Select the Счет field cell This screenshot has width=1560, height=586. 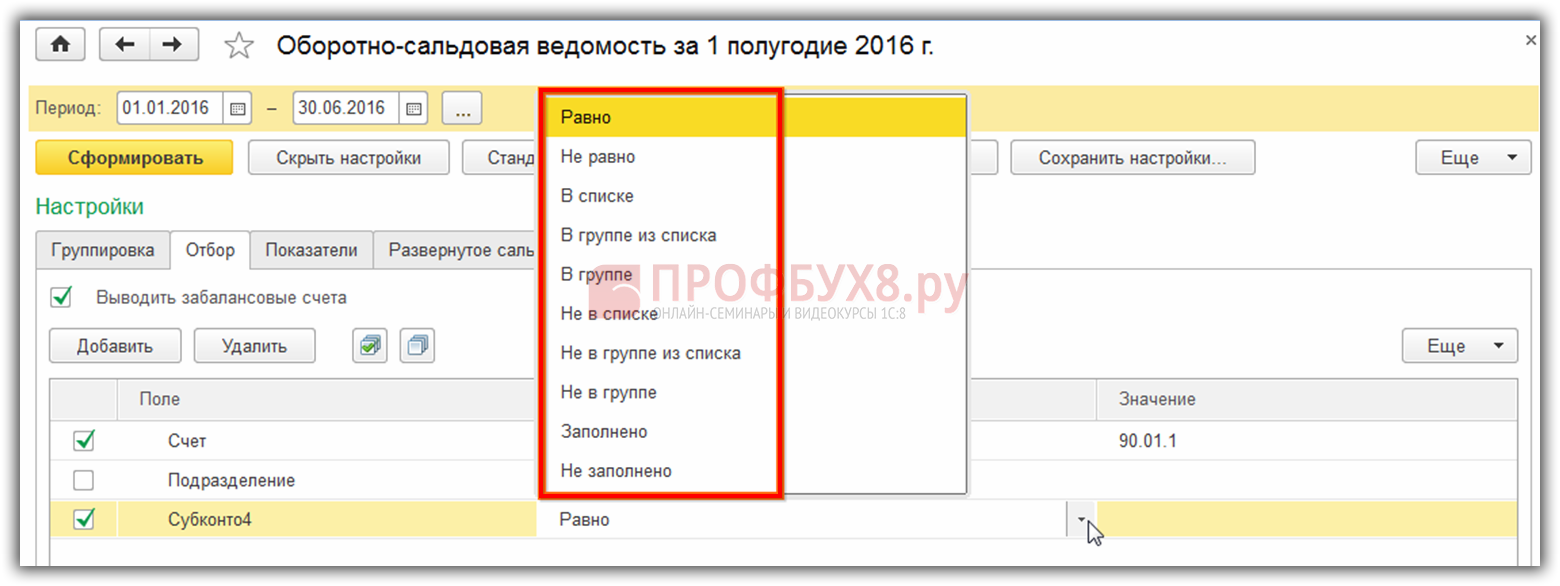point(326,440)
